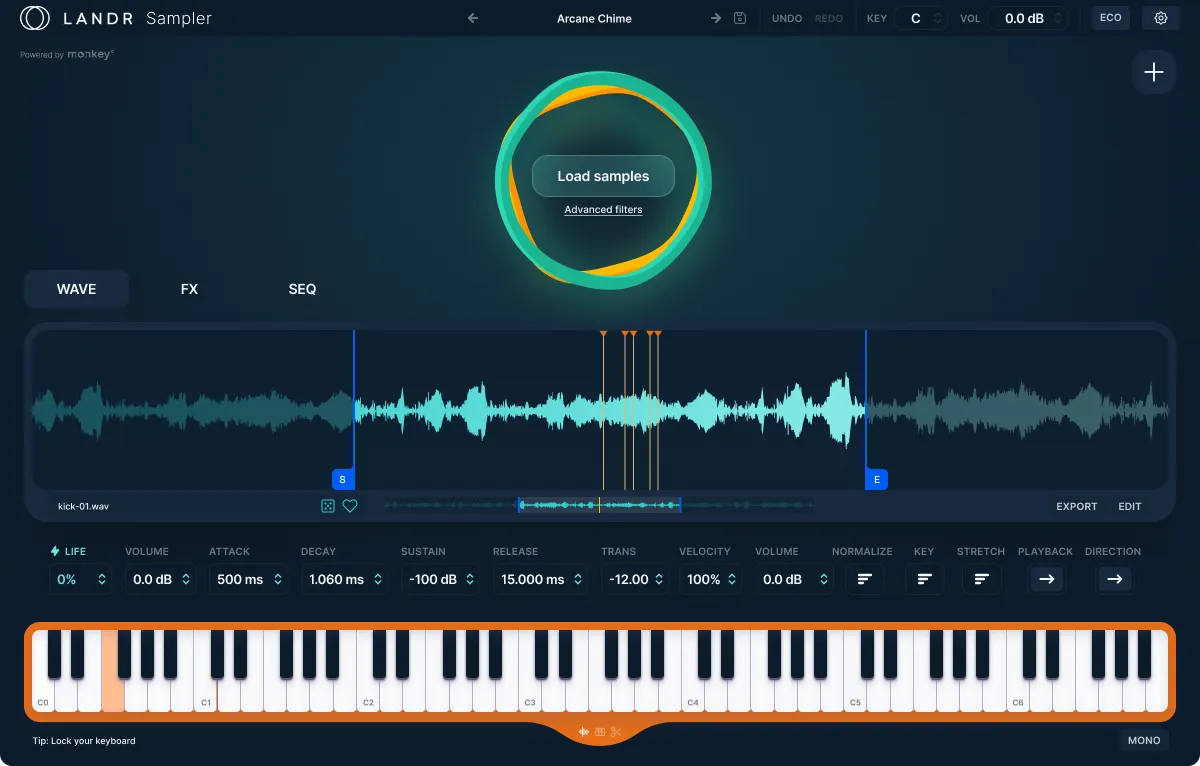This screenshot has width=1200, height=766.
Task: Open the KEY dropdown showing C
Action: (x=921, y=18)
